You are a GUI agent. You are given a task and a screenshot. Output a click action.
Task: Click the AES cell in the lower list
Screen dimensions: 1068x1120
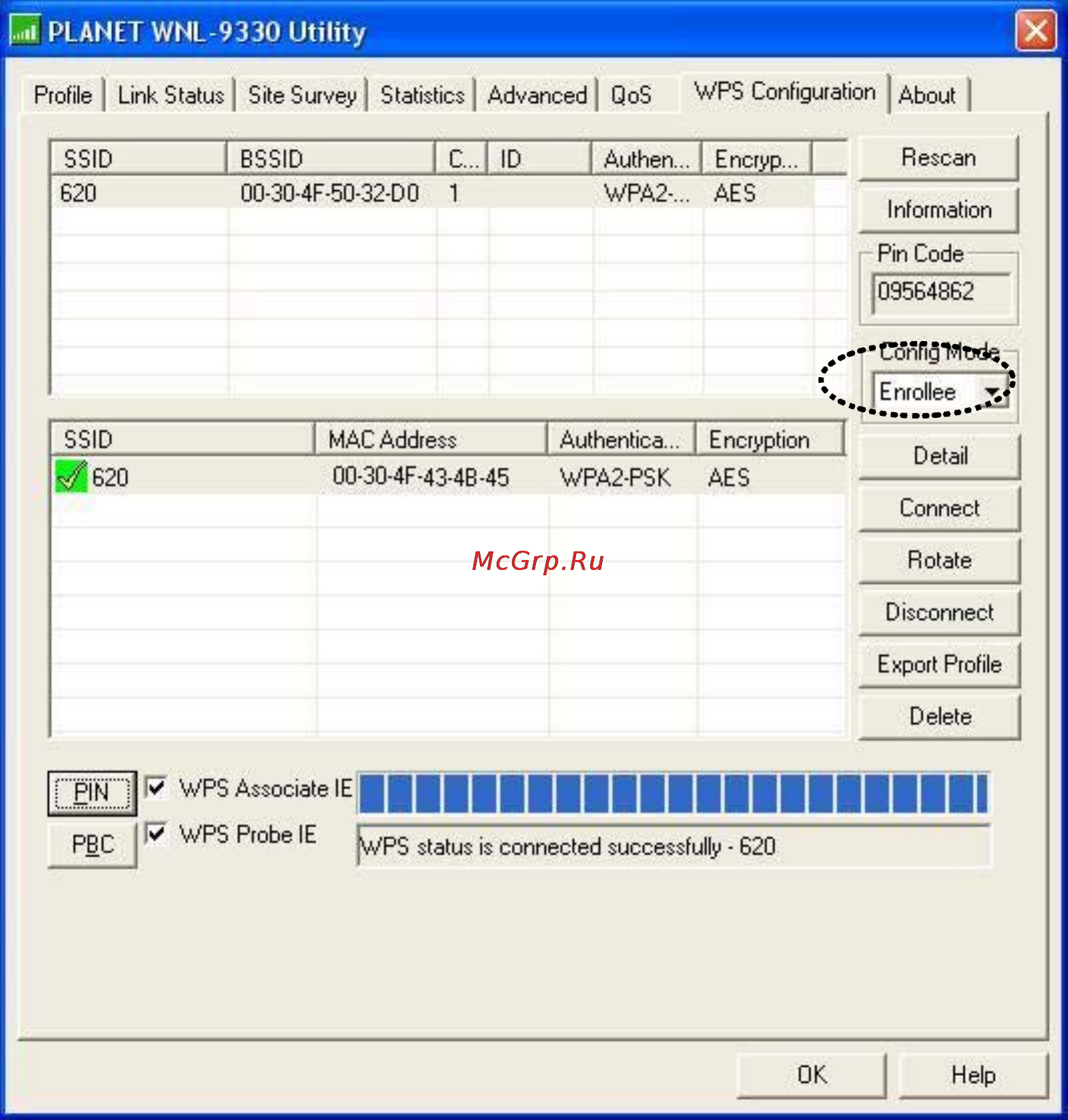pos(729,477)
